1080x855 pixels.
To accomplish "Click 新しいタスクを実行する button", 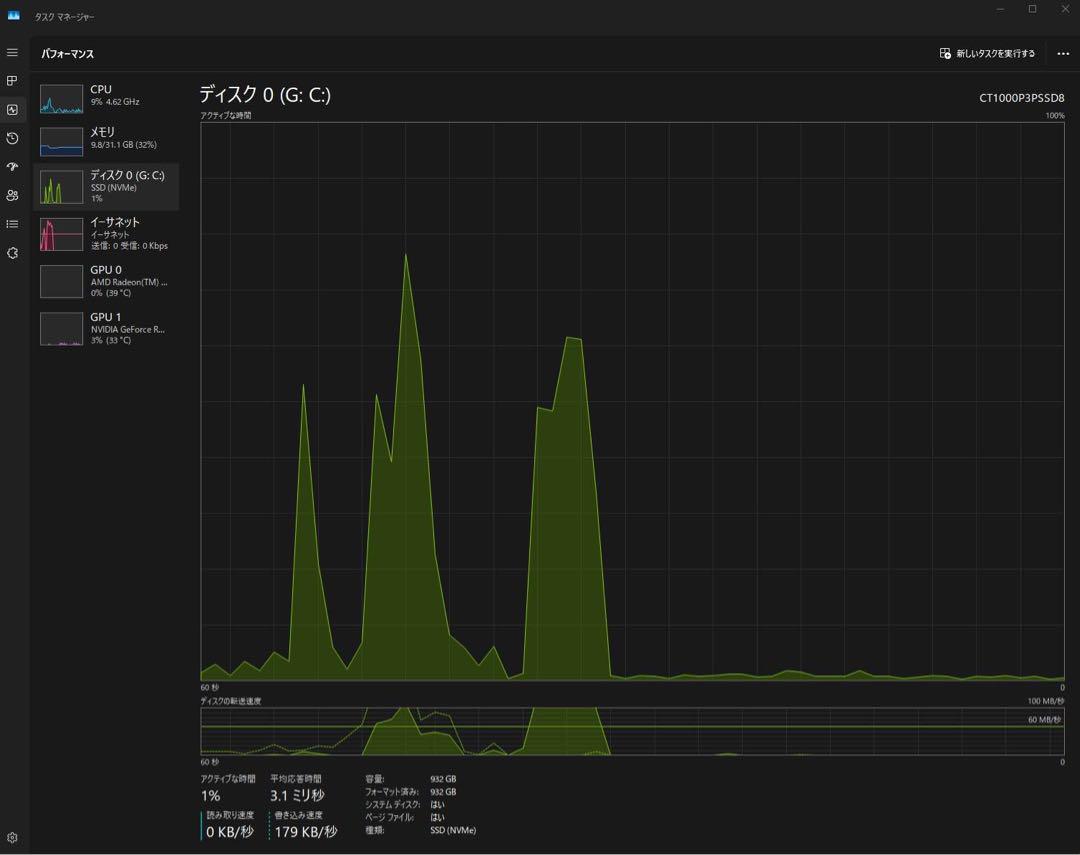I will (987, 54).
